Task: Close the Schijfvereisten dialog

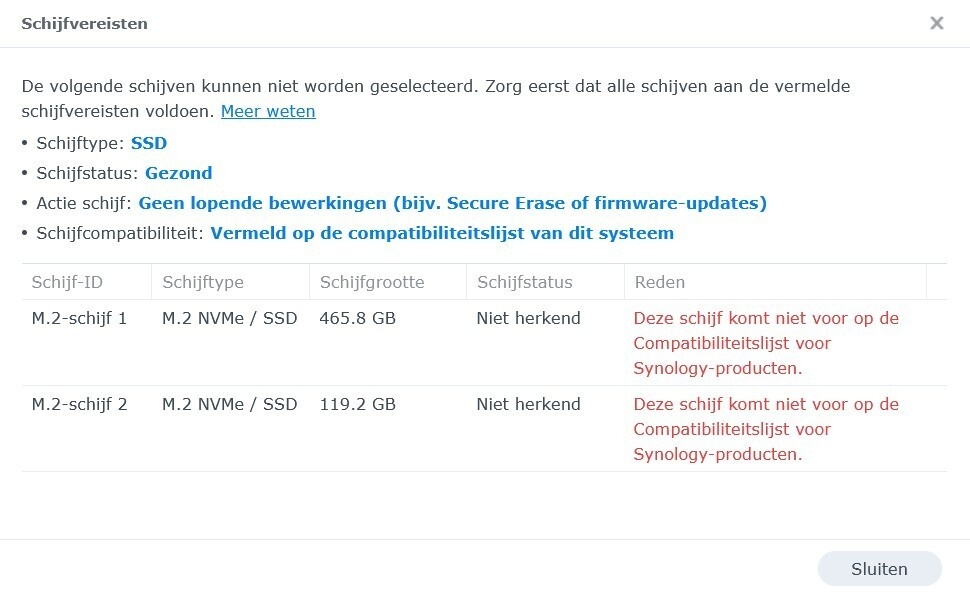Action: pos(937,23)
